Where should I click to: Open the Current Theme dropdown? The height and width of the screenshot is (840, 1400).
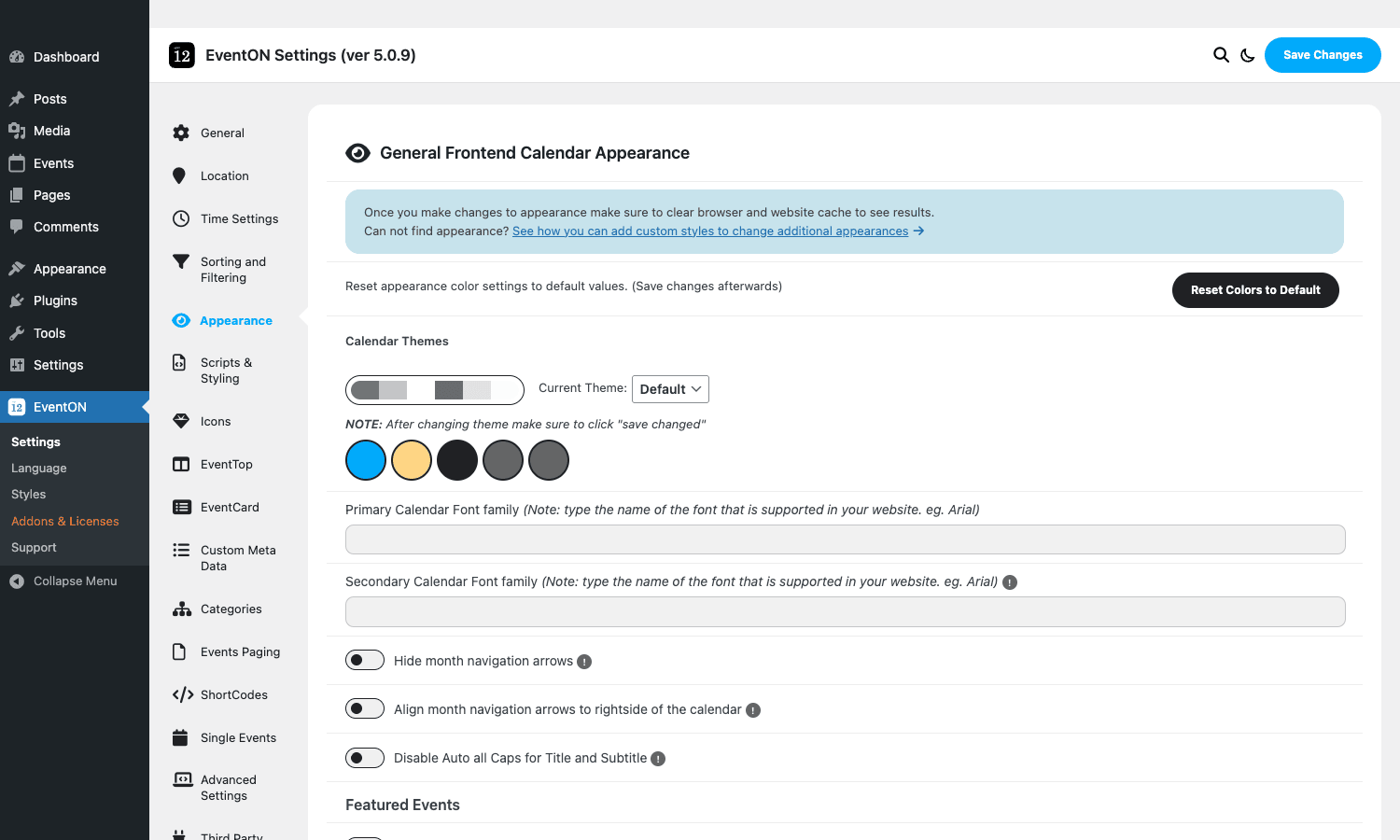click(x=670, y=389)
